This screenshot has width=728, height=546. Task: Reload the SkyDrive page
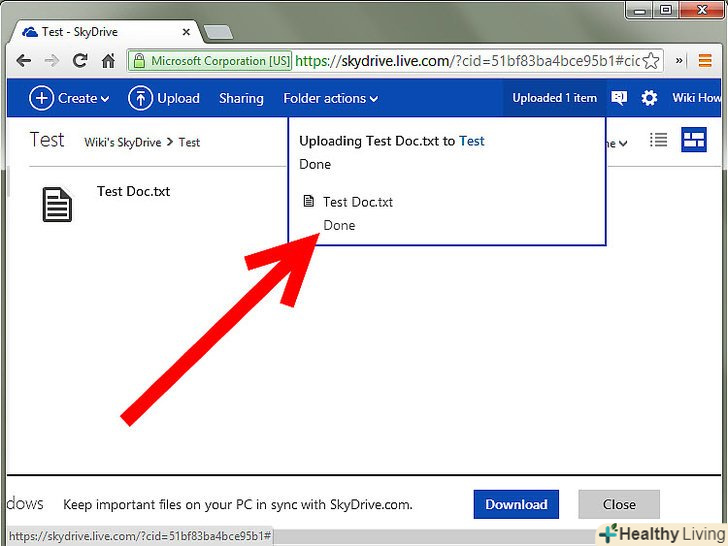tap(80, 60)
